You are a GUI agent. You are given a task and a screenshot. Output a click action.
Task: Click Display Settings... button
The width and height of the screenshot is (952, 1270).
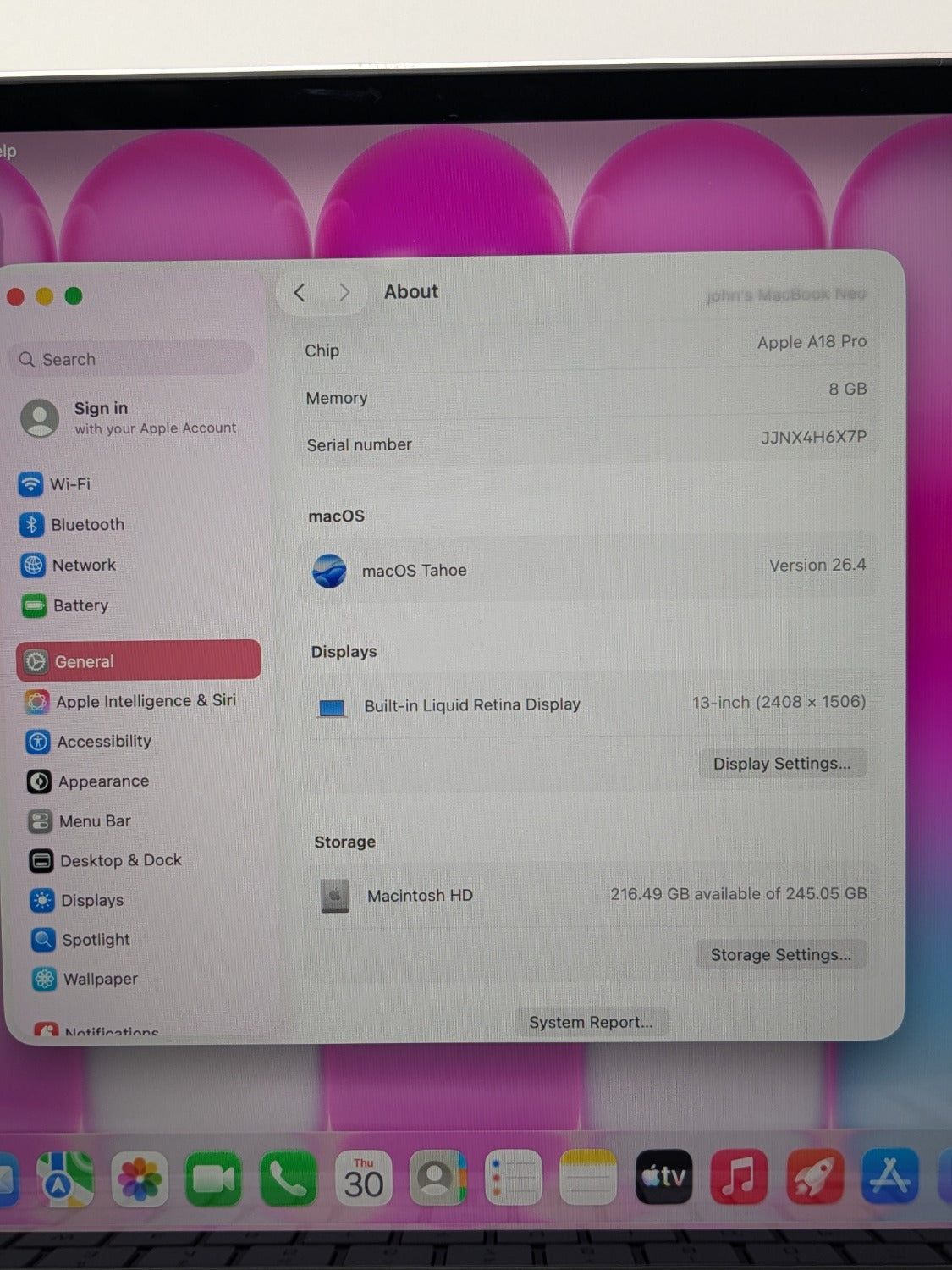point(782,764)
